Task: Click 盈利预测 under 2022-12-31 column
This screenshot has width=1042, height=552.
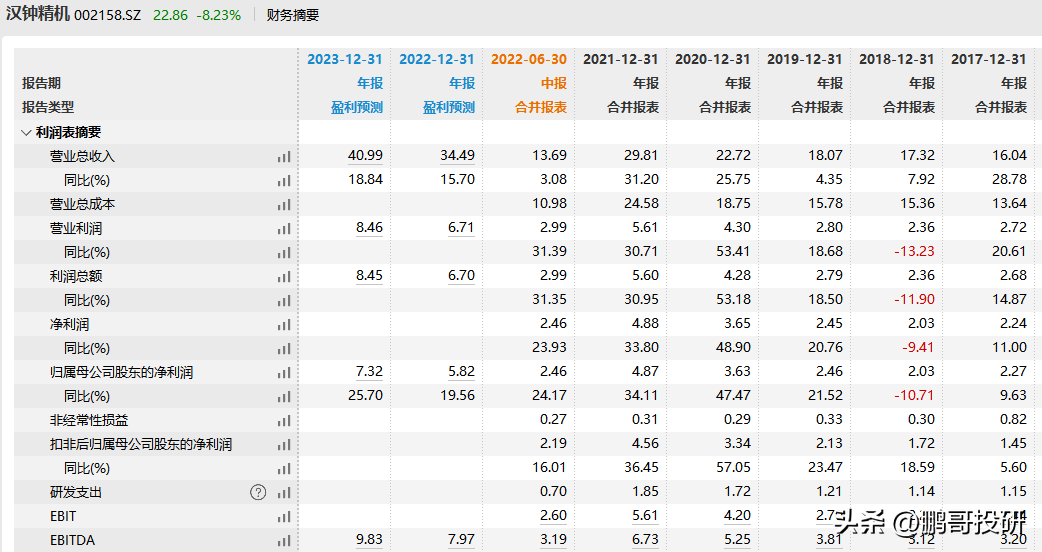Action: tap(449, 107)
